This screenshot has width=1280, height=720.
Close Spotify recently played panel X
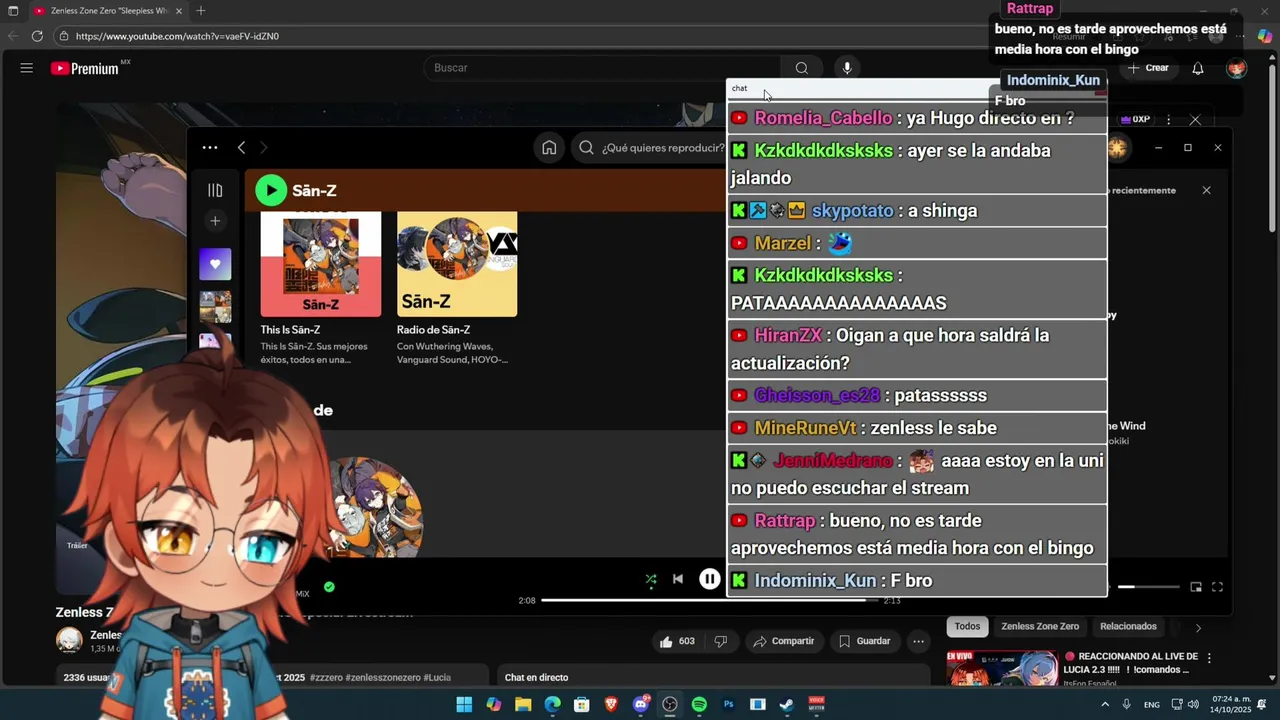click(1206, 190)
